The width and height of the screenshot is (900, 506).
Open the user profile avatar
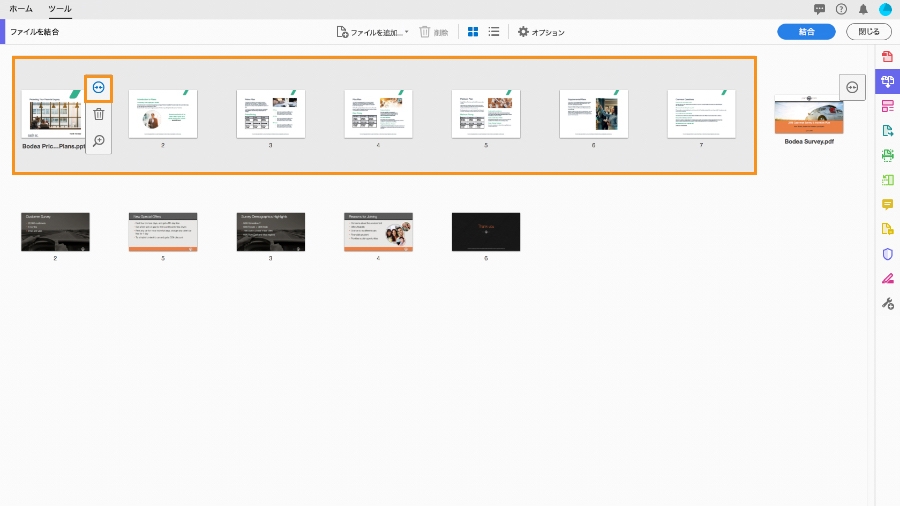click(x=885, y=9)
